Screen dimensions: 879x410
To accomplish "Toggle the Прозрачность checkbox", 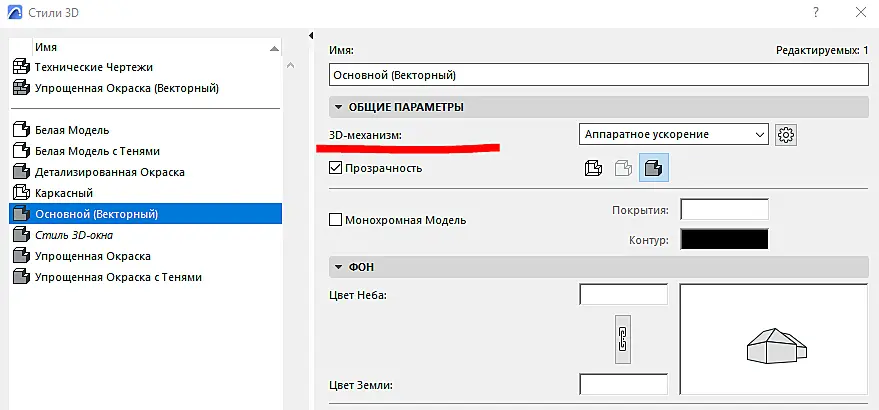I will click(x=336, y=168).
